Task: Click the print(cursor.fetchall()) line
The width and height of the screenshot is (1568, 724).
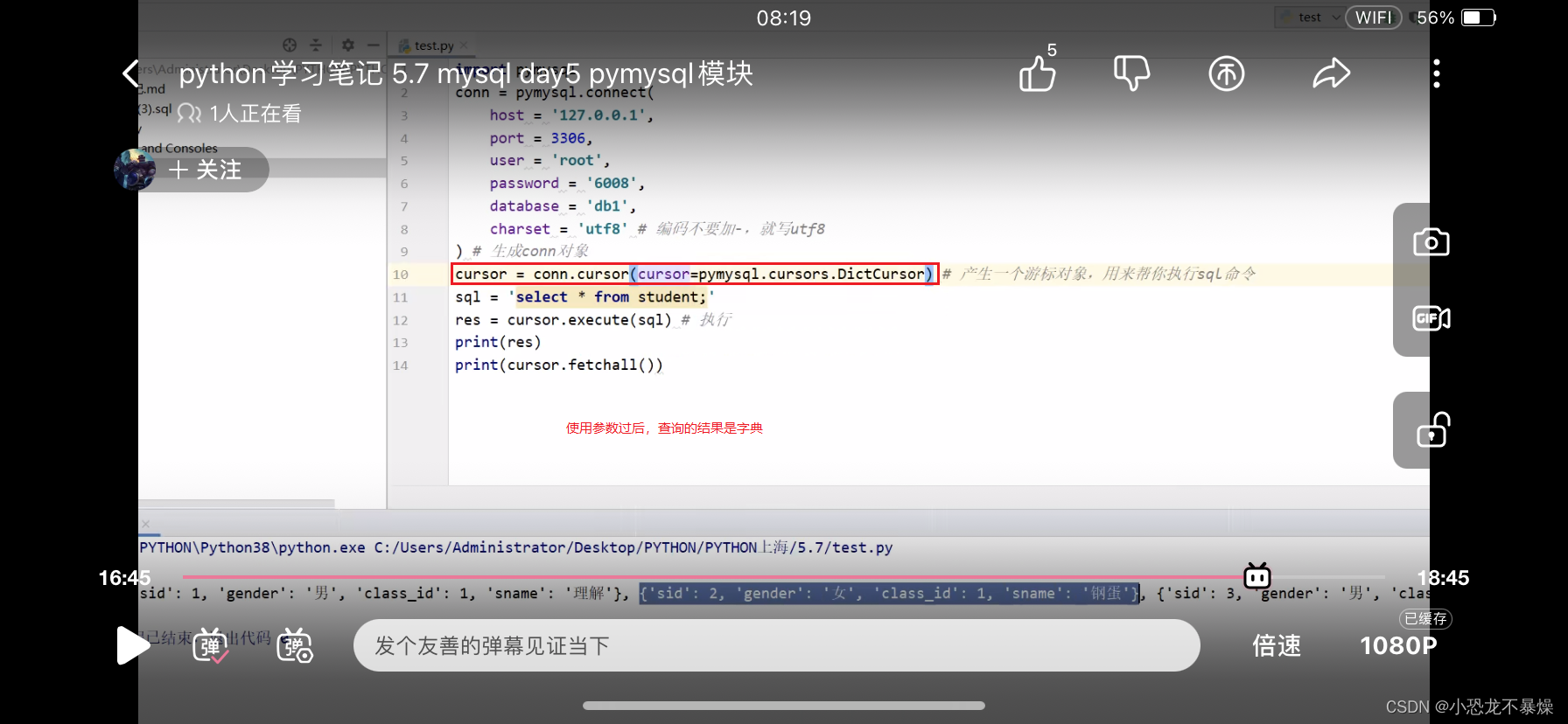Action: point(559,365)
